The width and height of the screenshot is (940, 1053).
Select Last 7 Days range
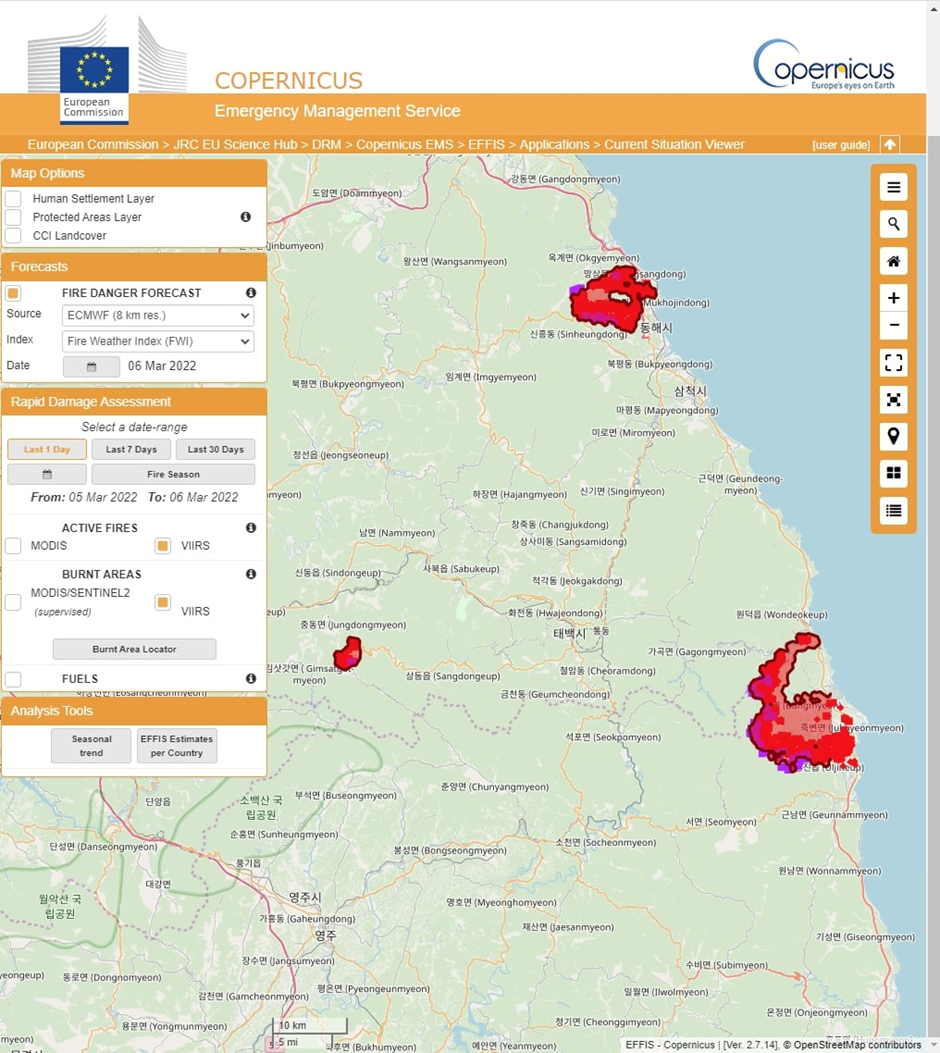(x=131, y=449)
